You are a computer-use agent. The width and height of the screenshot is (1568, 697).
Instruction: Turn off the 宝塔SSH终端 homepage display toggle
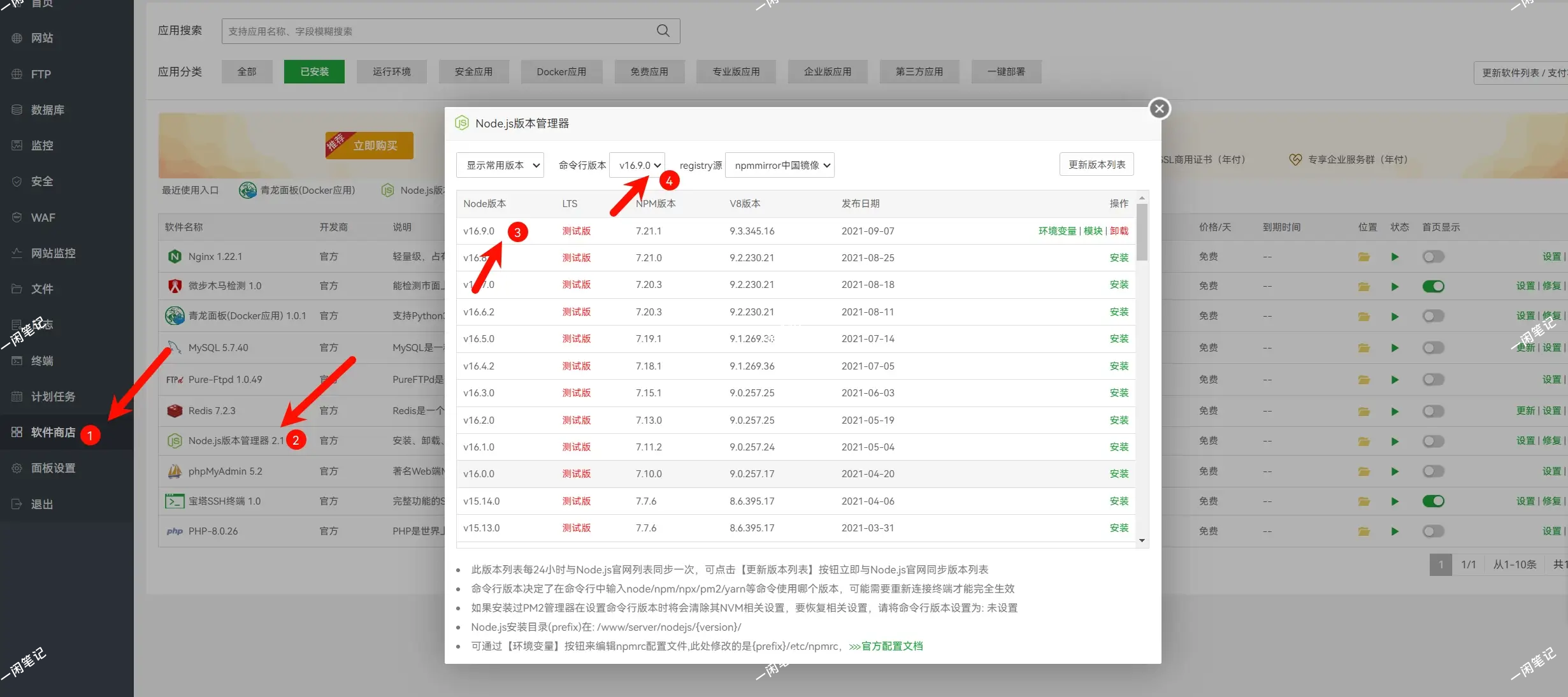tap(1433, 501)
